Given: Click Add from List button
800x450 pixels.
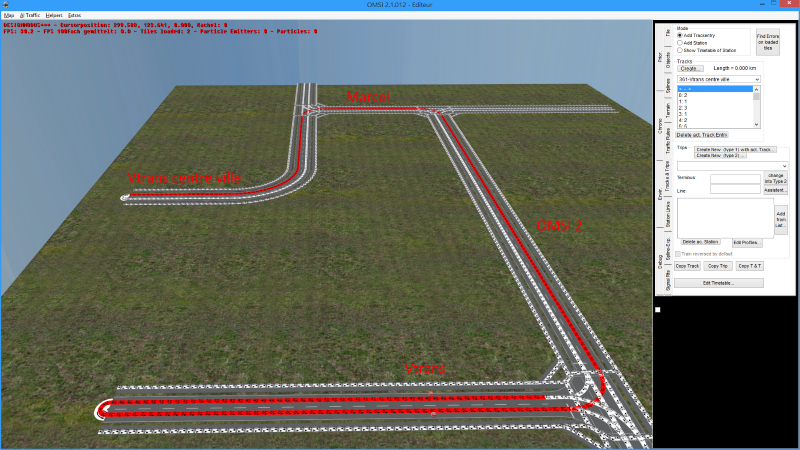Looking at the screenshot, I should point(781,219).
